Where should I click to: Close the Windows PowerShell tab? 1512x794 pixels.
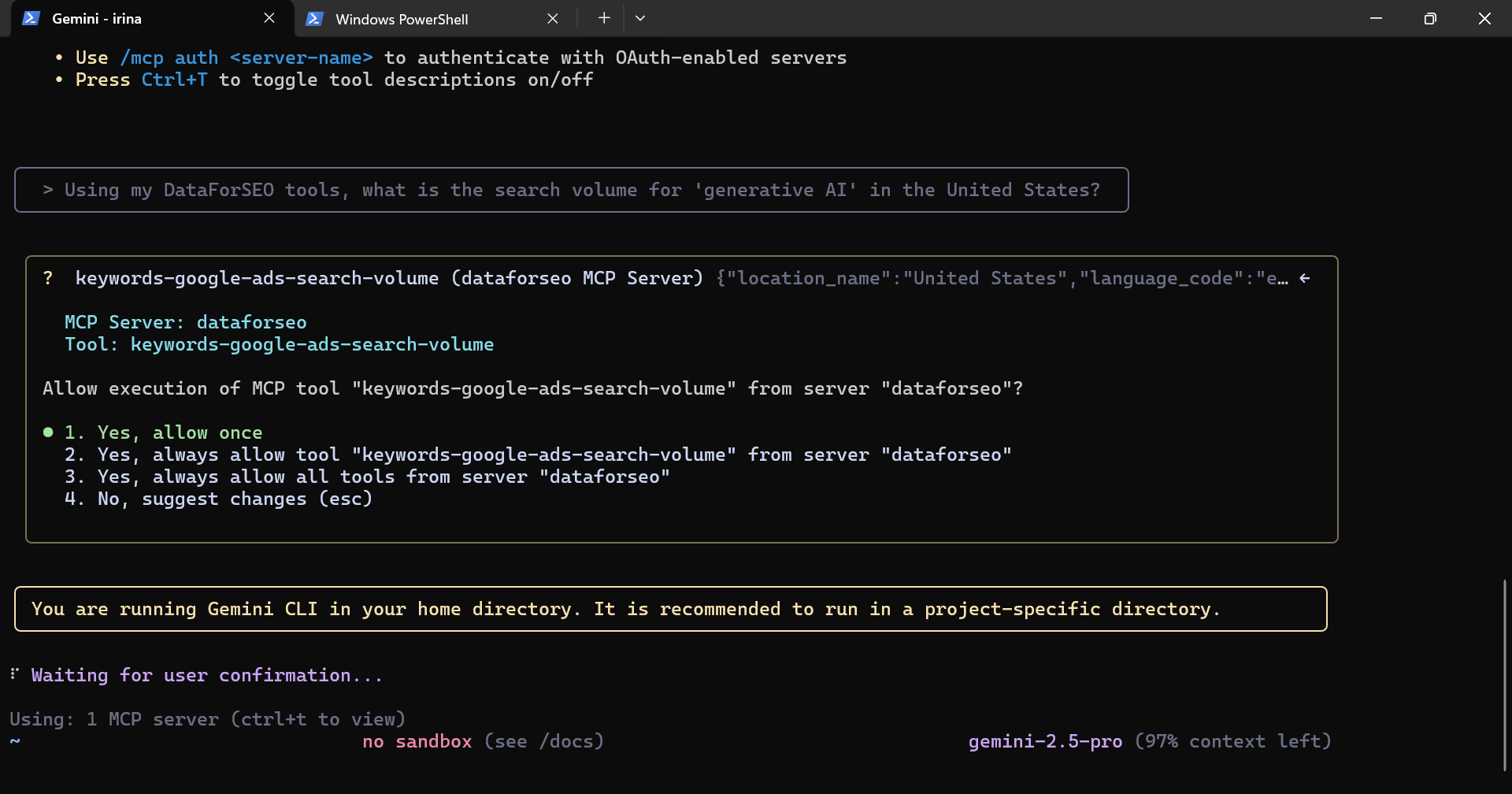point(553,18)
